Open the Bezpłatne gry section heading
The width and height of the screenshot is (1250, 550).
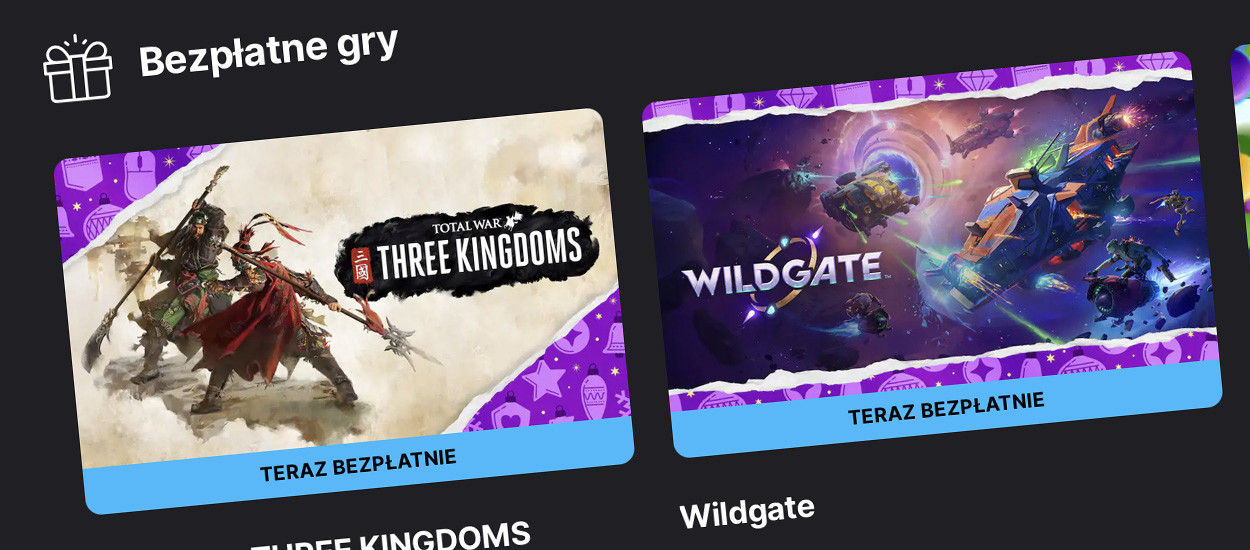pos(268,51)
